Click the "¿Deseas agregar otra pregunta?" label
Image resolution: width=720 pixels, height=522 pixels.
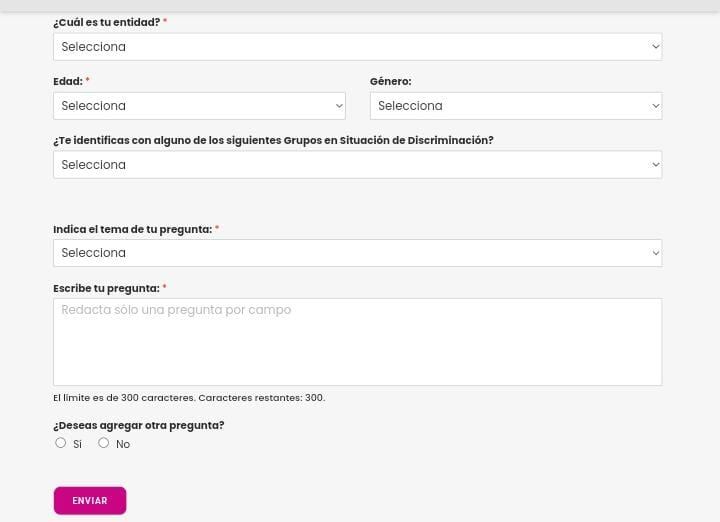click(138, 425)
